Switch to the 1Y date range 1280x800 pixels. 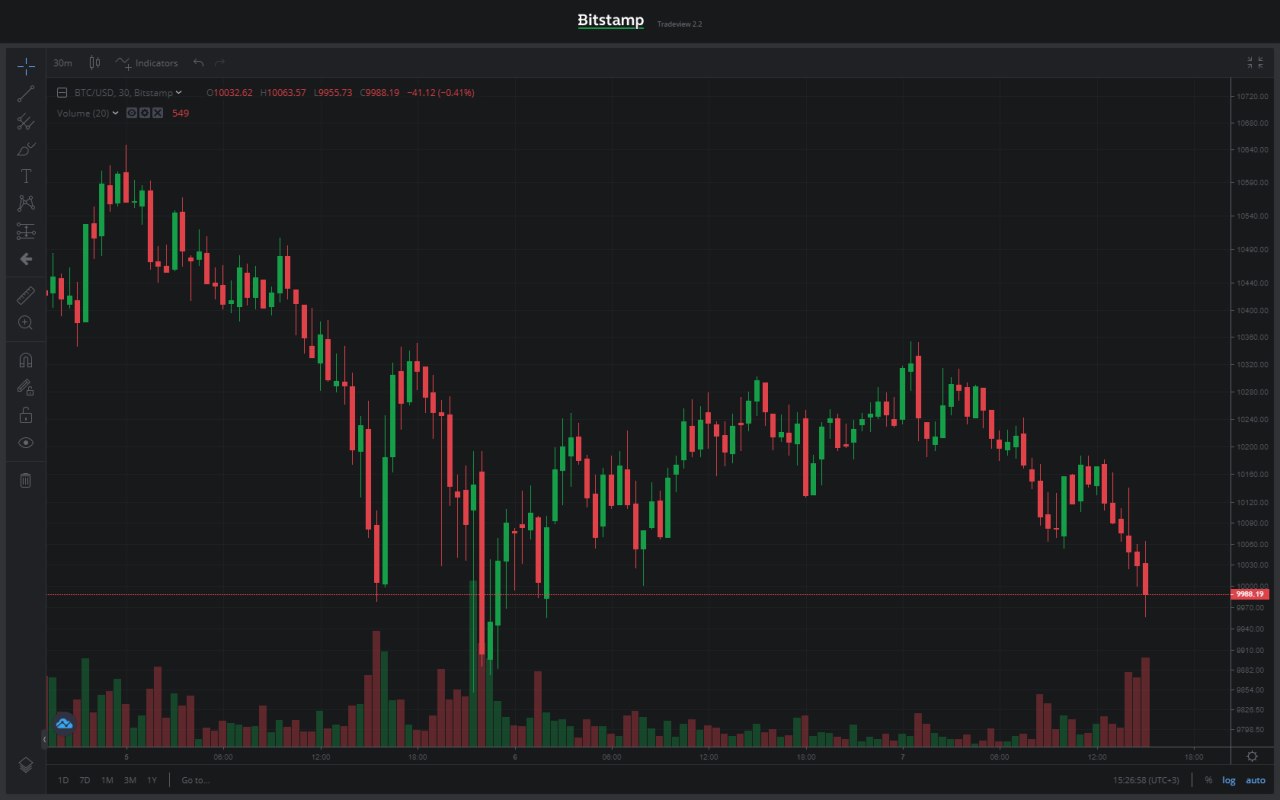152,780
